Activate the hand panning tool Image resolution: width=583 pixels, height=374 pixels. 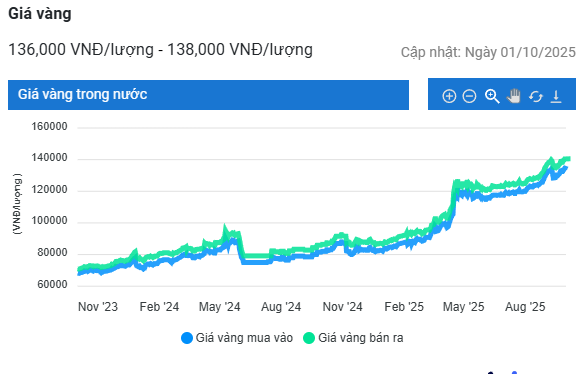[x=514, y=96]
